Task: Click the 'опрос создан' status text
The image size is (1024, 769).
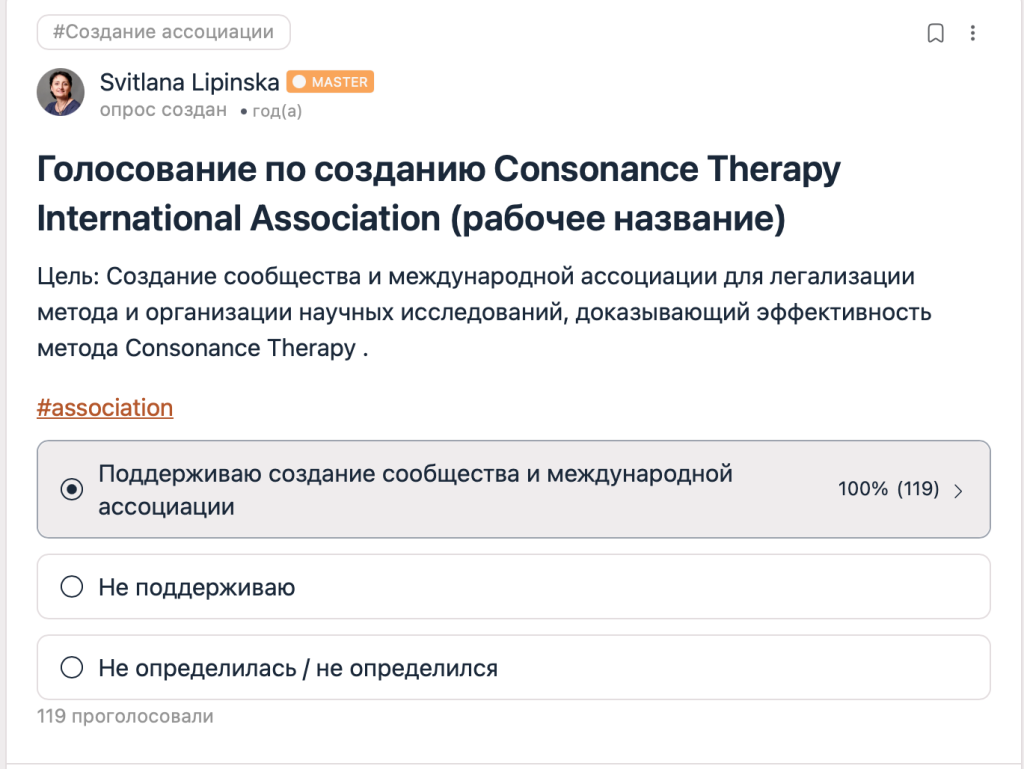Action: coord(163,110)
